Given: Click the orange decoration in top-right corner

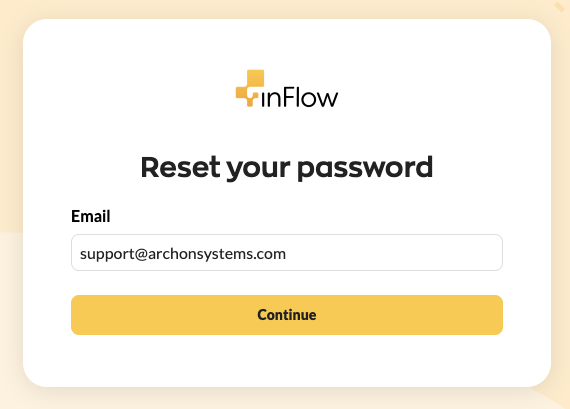Looking at the screenshot, I should pos(560,7).
